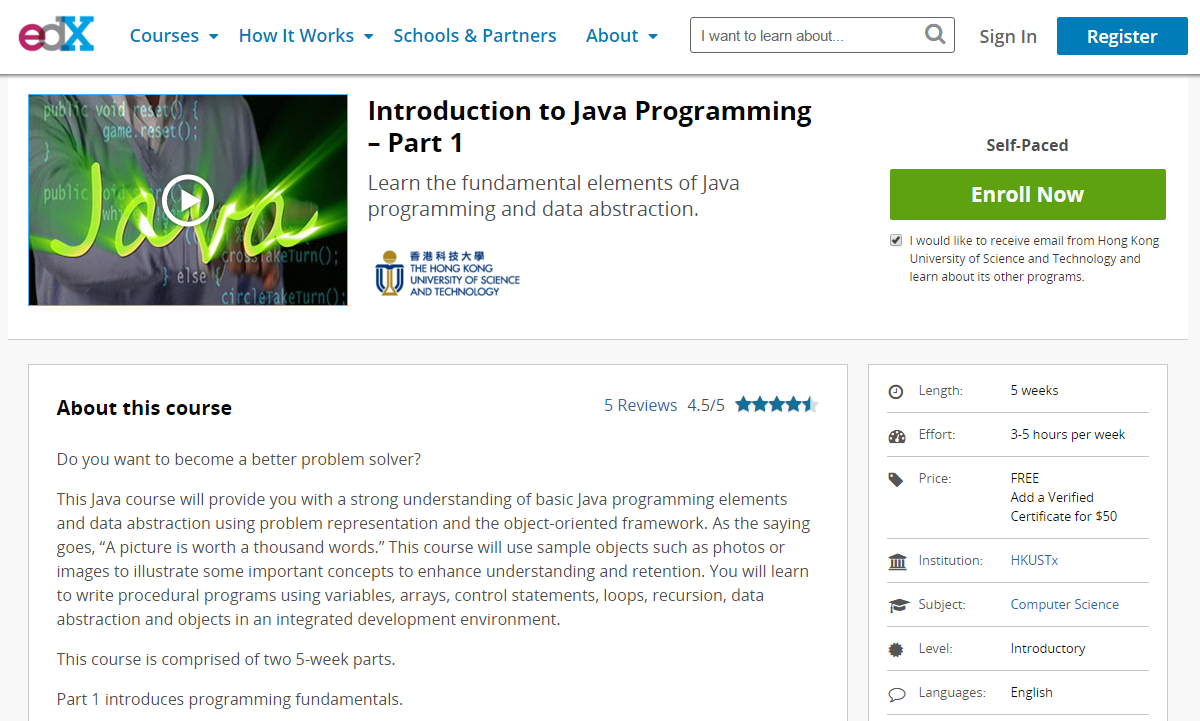This screenshot has width=1200, height=721.
Task: Expand the How It Works dropdown
Action: 306,36
